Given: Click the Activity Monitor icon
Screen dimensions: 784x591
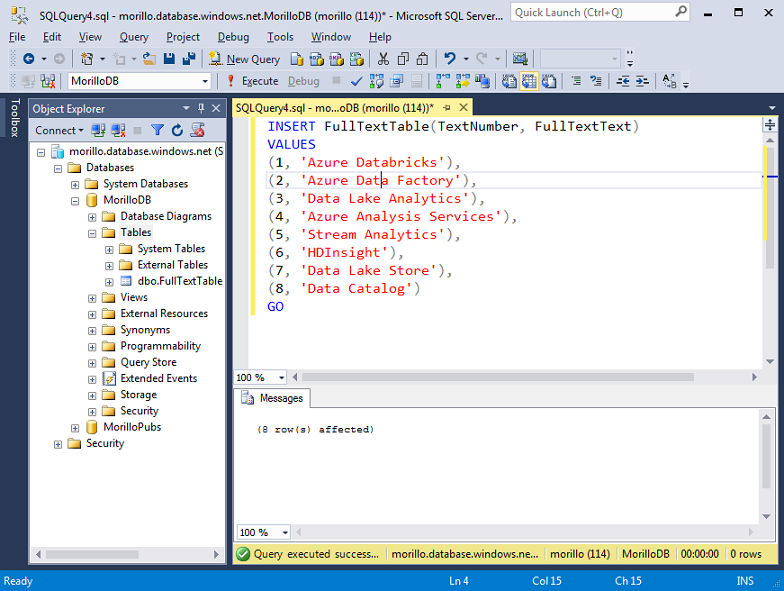Looking at the screenshot, I should [x=520, y=59].
